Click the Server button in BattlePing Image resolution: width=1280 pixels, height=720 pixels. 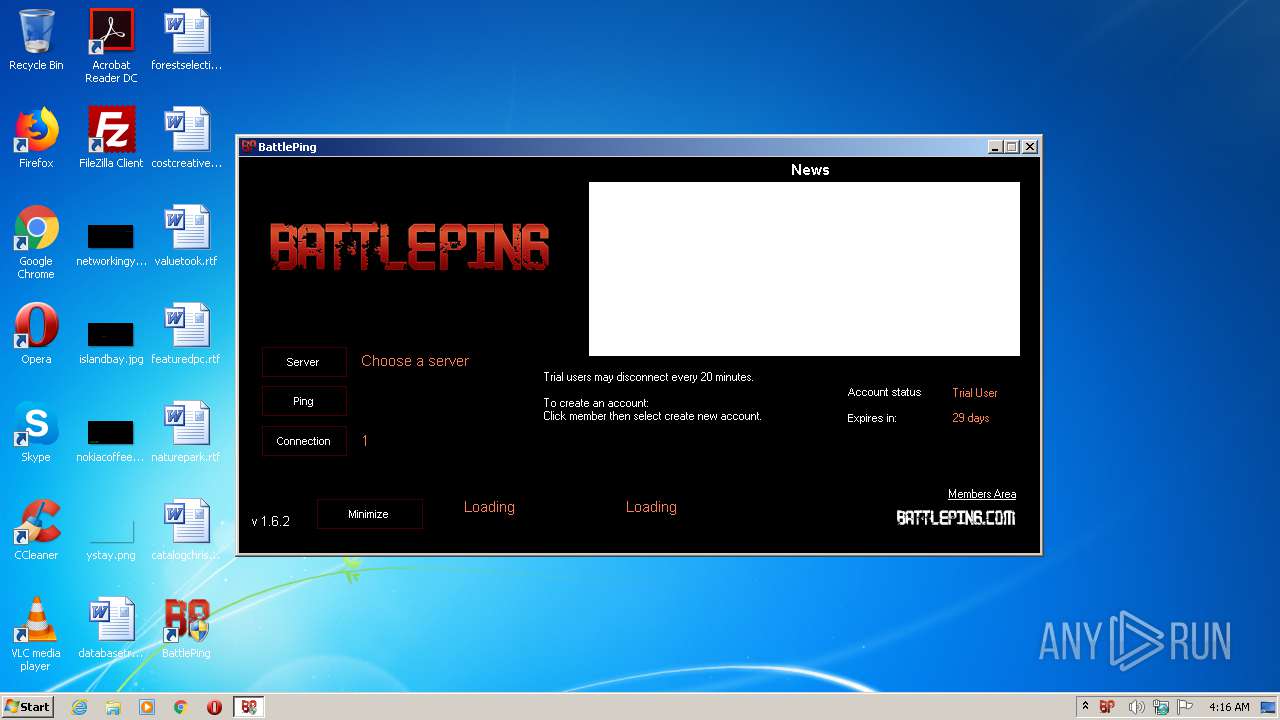(x=304, y=362)
